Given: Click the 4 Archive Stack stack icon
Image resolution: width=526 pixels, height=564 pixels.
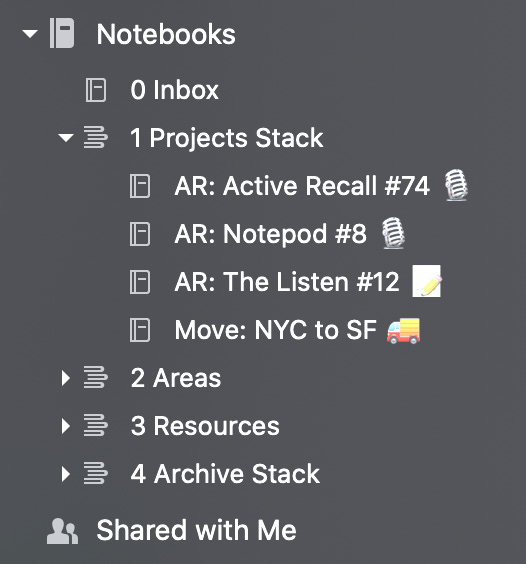Looking at the screenshot, I should coord(95,473).
